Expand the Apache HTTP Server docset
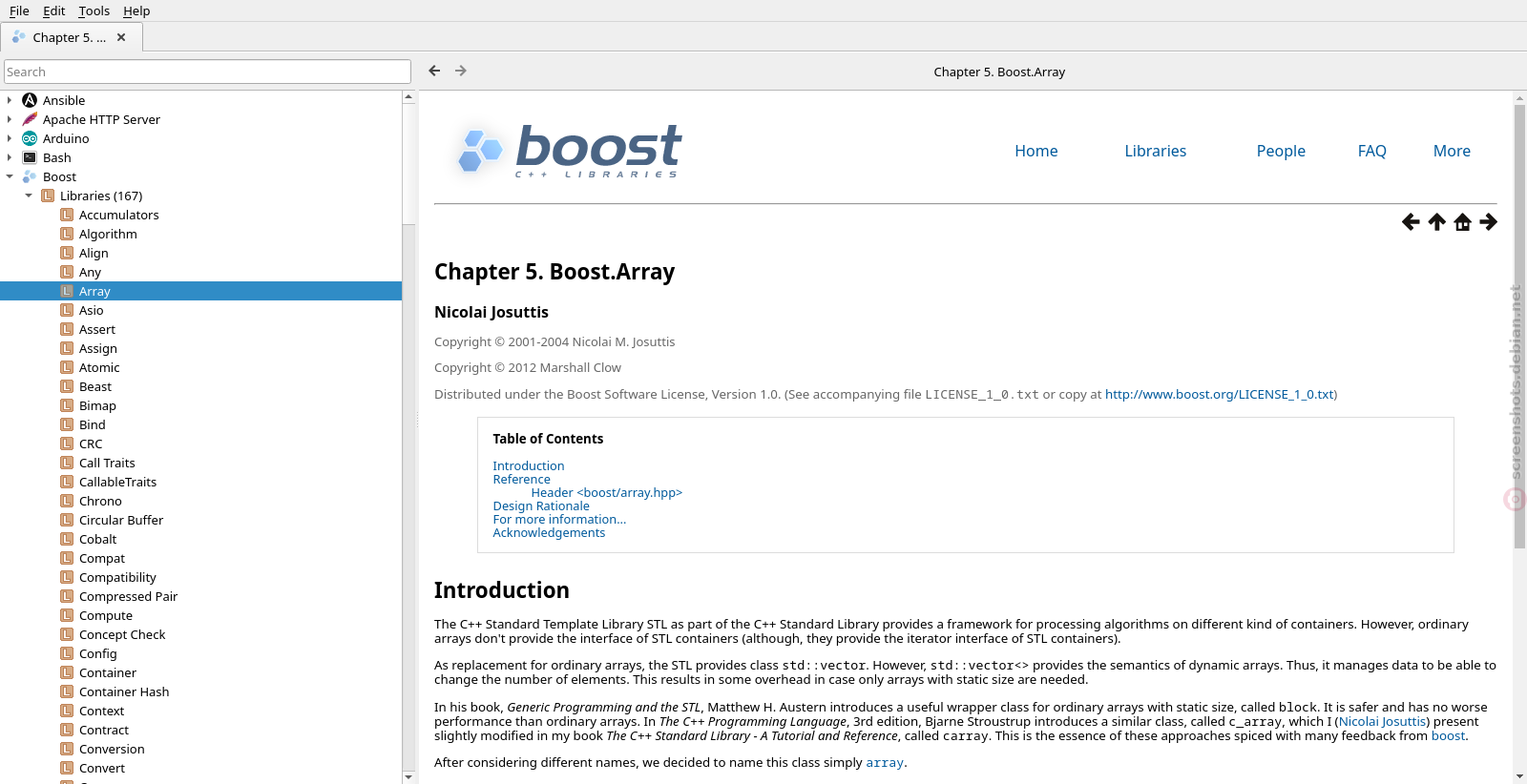The width and height of the screenshot is (1527, 784). [x=10, y=119]
